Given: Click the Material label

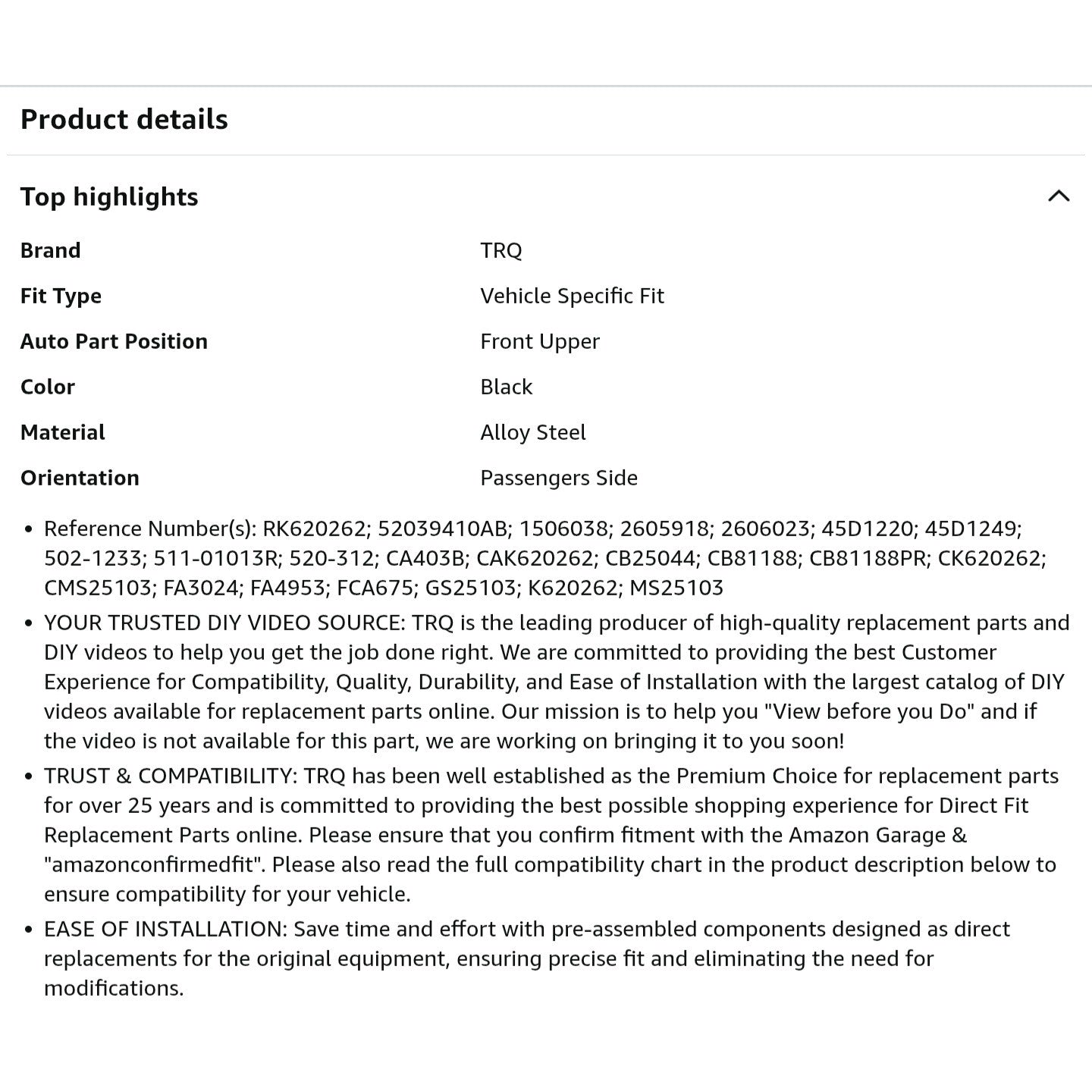Looking at the screenshot, I should (x=62, y=432).
